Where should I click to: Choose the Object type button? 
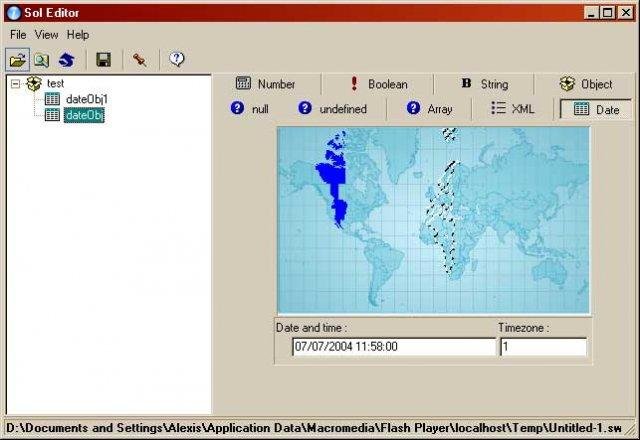tap(585, 84)
